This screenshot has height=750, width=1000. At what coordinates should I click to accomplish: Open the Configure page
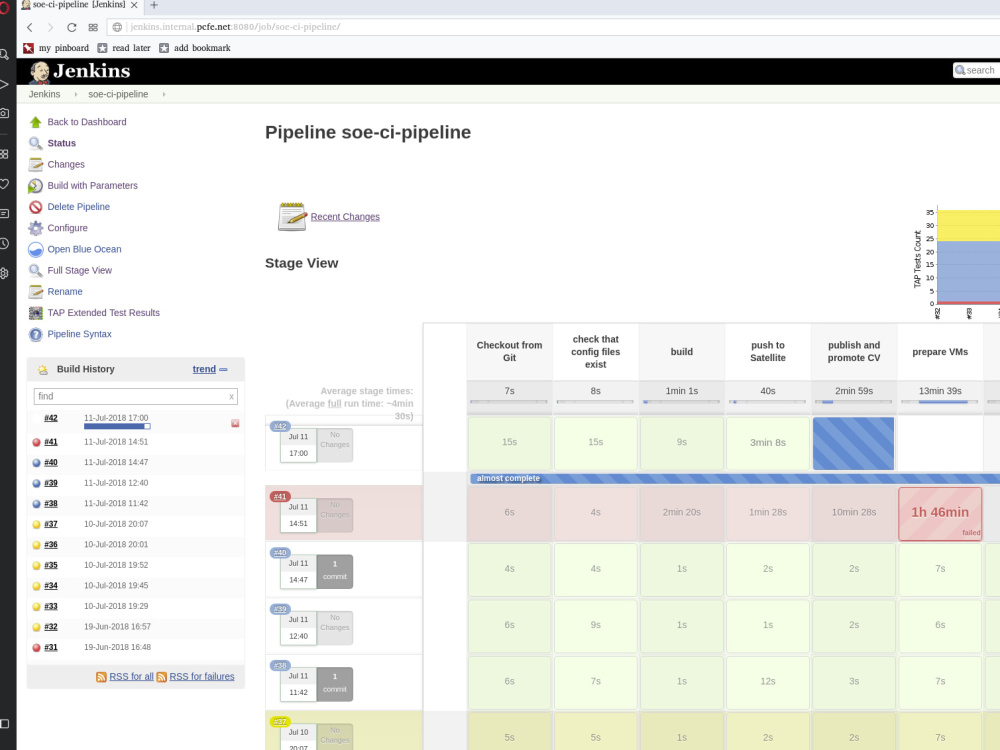pyautogui.click(x=68, y=228)
